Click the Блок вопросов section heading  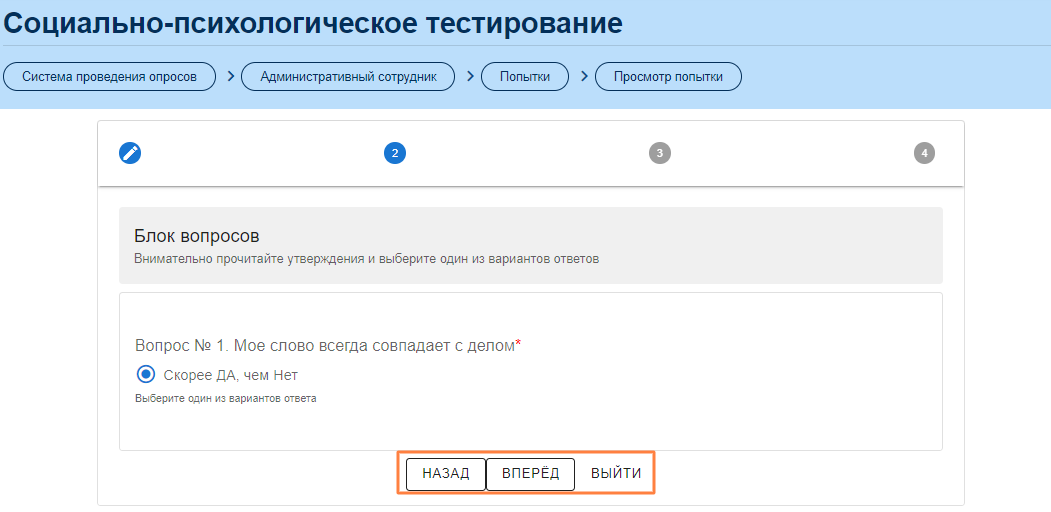197,236
